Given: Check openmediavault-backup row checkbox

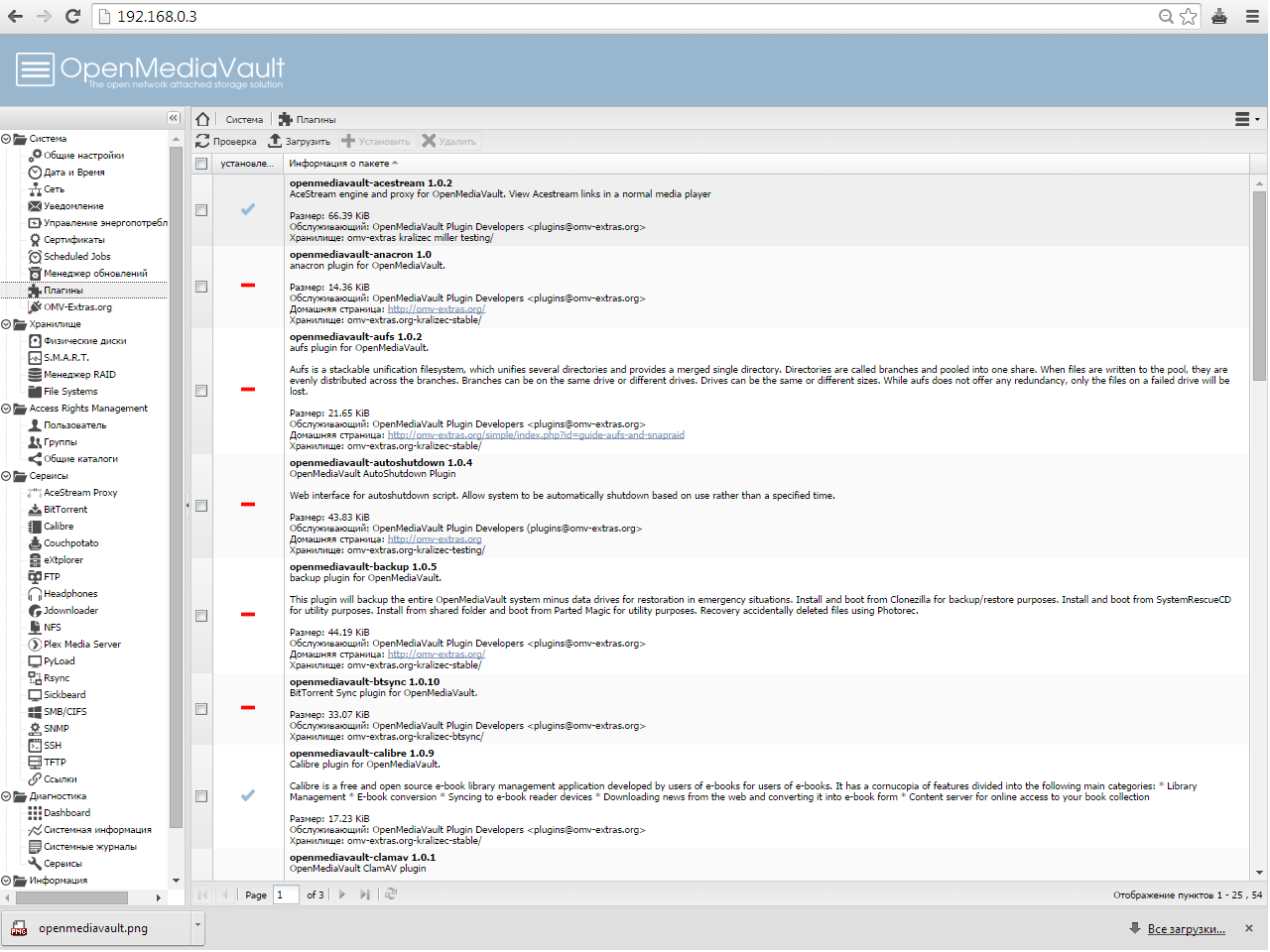Looking at the screenshot, I should click(201, 616).
